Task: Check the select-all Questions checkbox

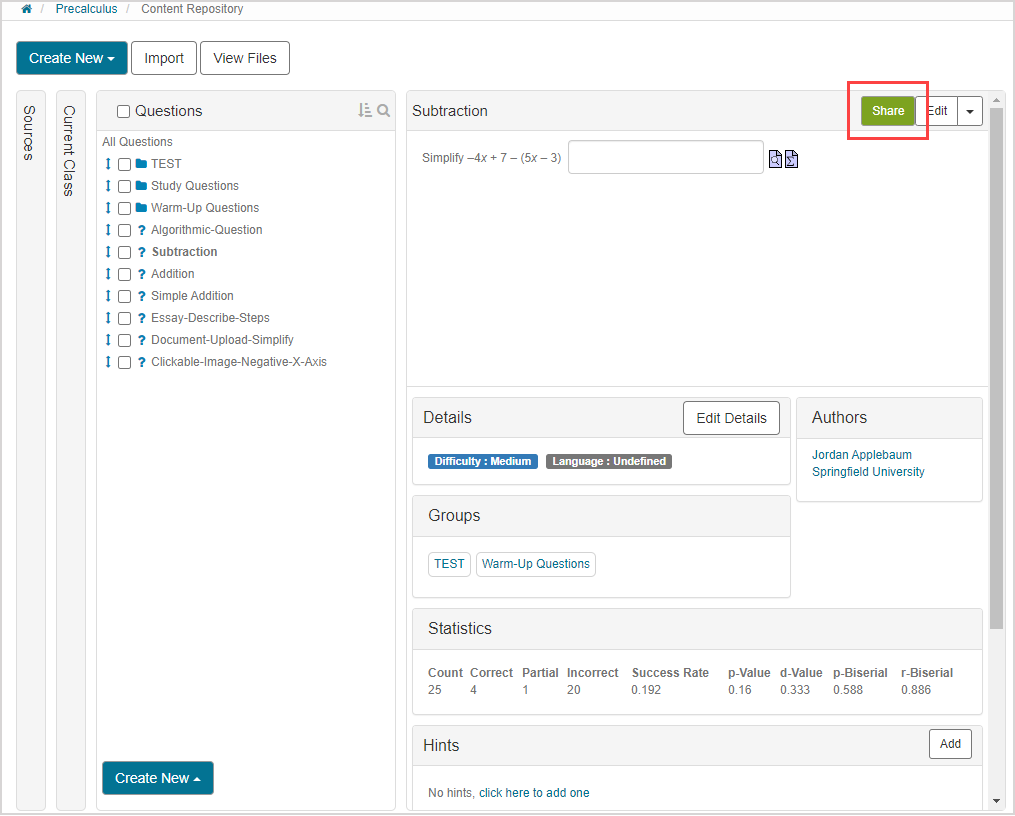Action: 124,112
